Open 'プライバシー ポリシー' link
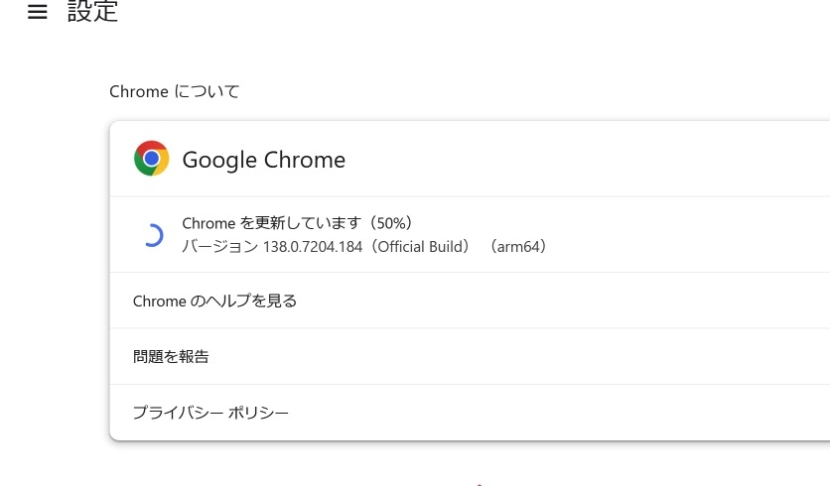The image size is (830, 486). 211,413
